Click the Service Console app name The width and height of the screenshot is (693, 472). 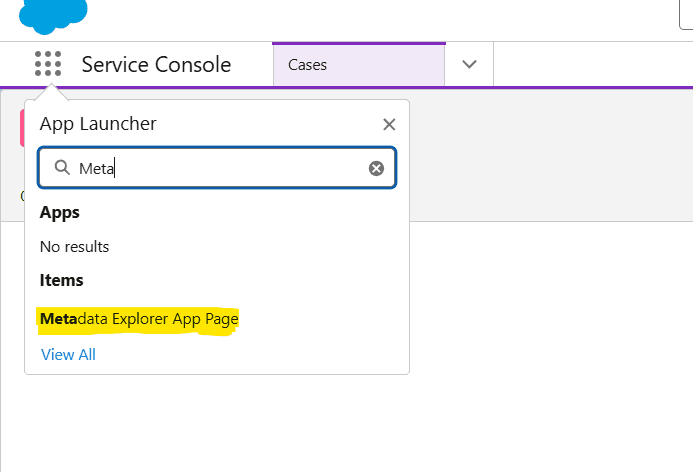tap(156, 65)
